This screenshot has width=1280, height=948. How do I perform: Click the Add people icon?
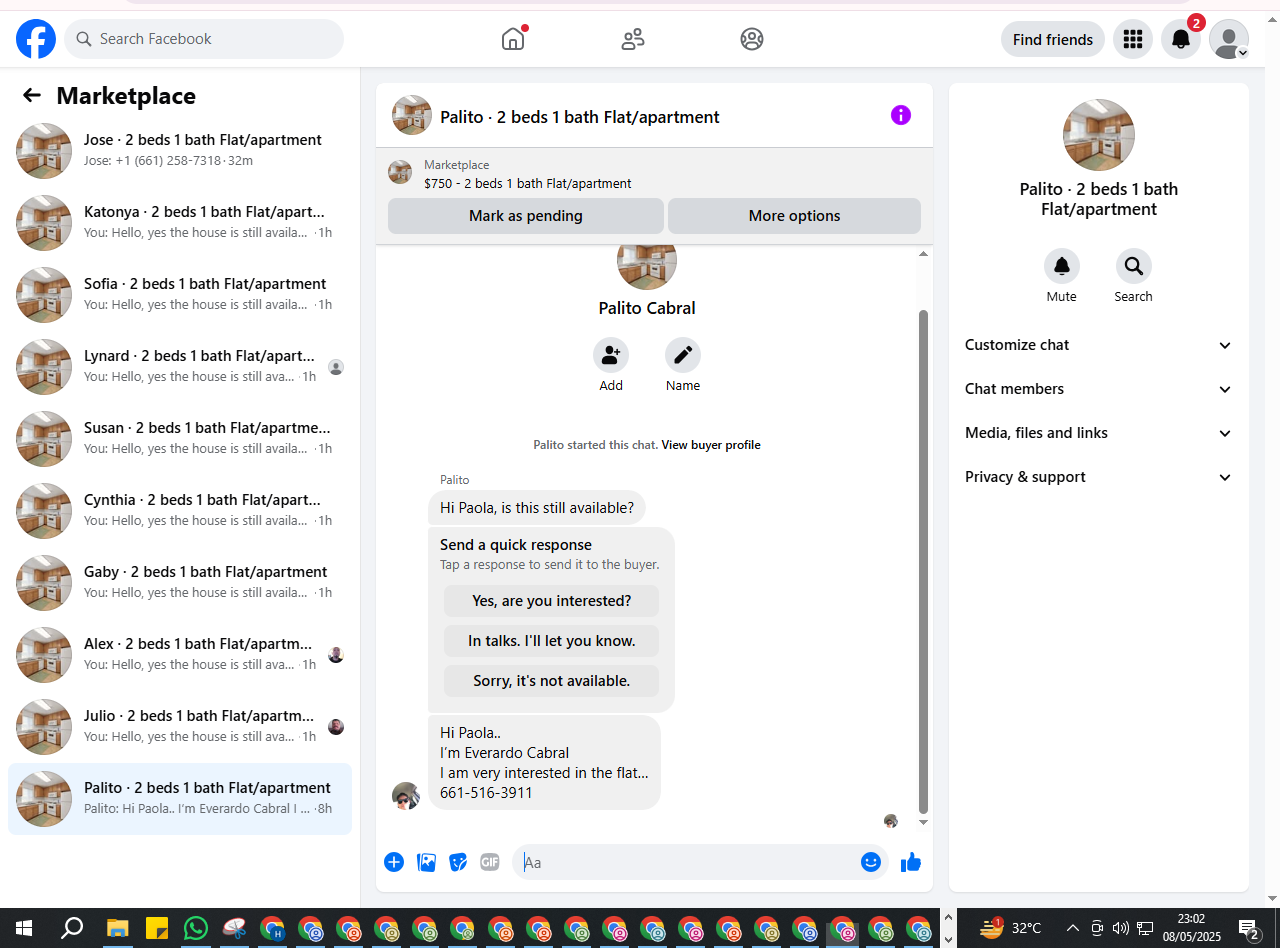(611, 355)
